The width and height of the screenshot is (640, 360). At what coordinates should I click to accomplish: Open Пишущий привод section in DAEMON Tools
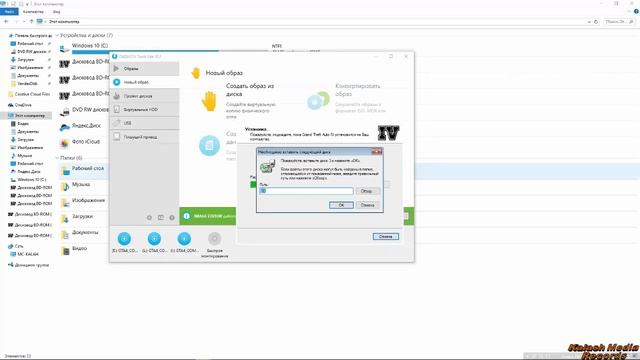coord(144,137)
